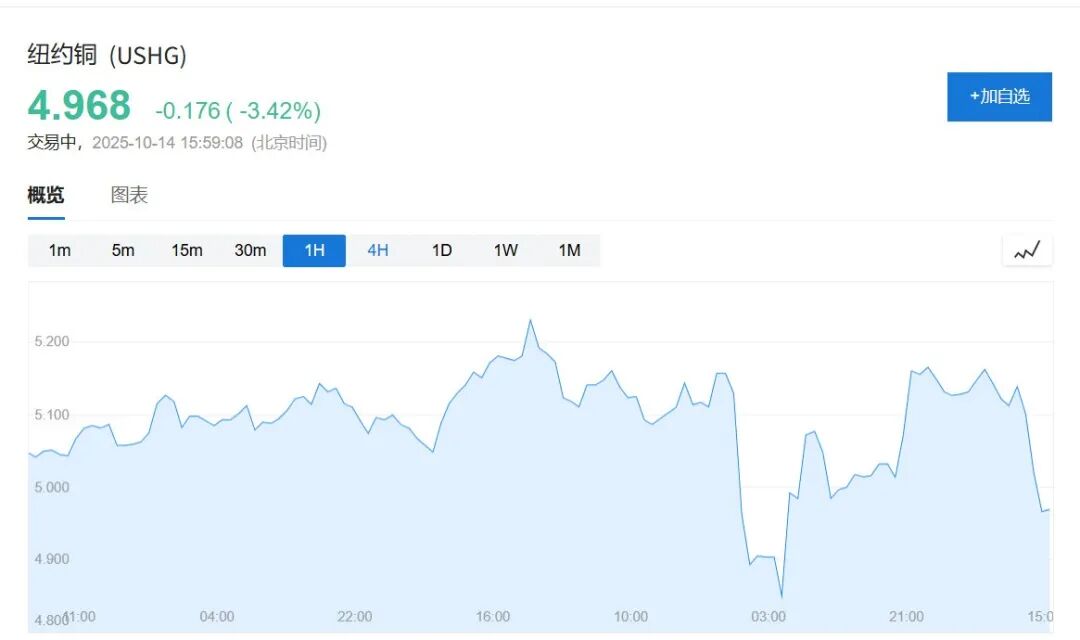Switch to the 概览 tab

tap(46, 196)
